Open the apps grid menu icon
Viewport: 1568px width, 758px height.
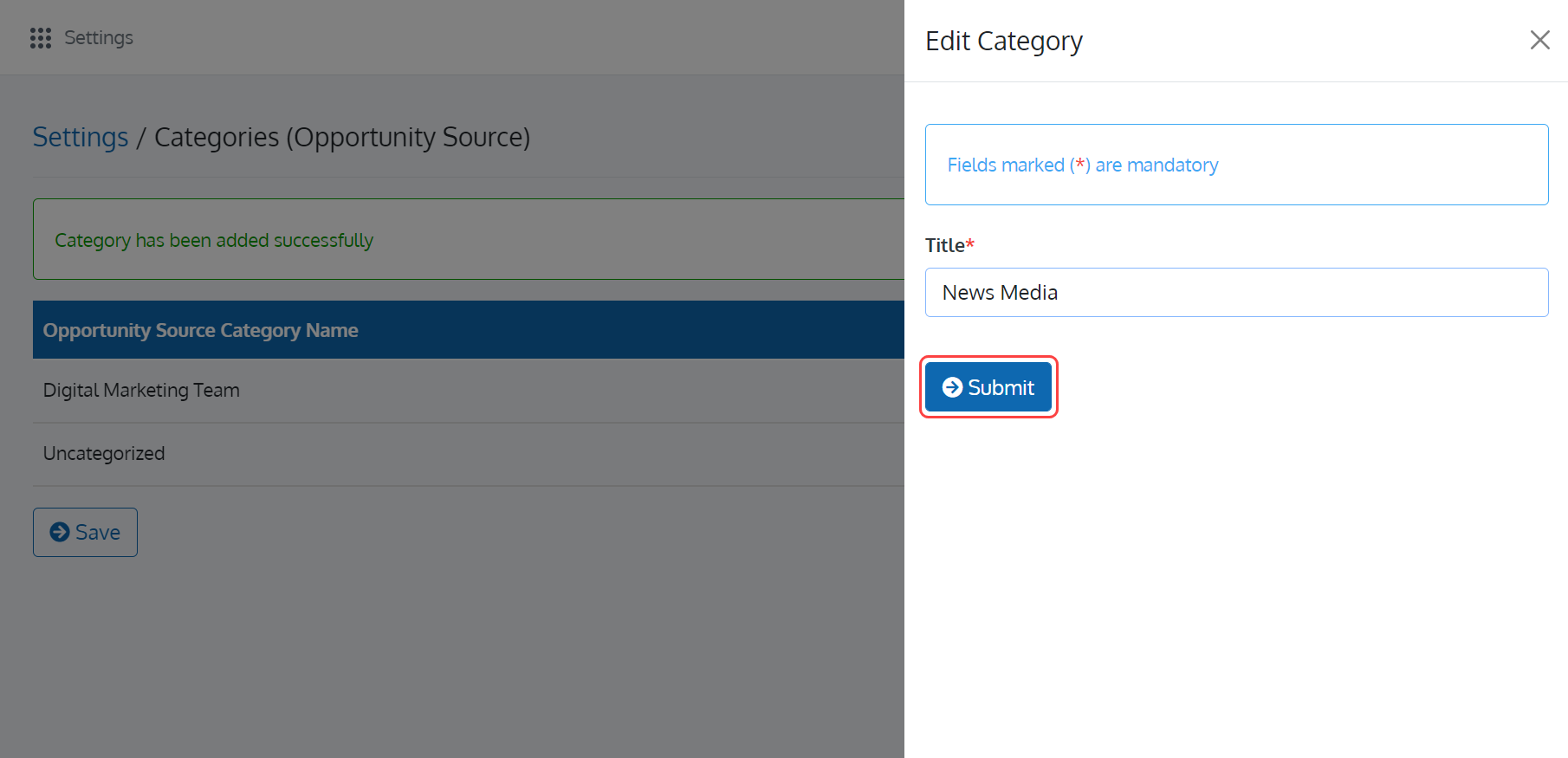coord(41,38)
